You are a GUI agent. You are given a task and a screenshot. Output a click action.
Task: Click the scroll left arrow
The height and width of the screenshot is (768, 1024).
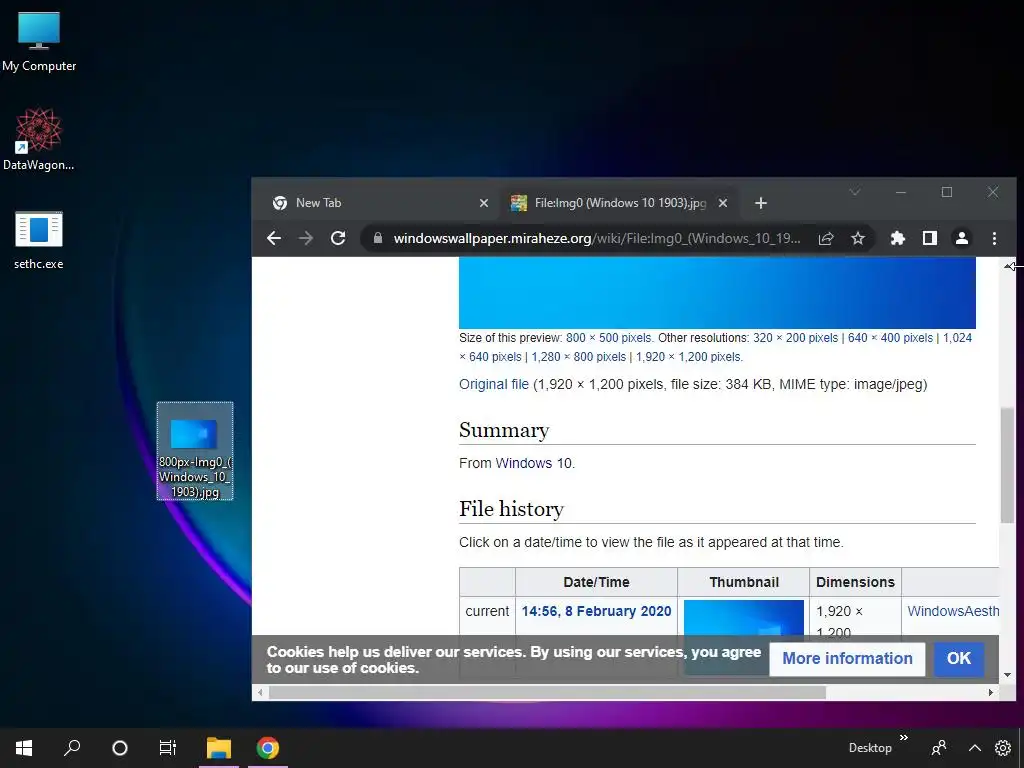[x=261, y=692]
